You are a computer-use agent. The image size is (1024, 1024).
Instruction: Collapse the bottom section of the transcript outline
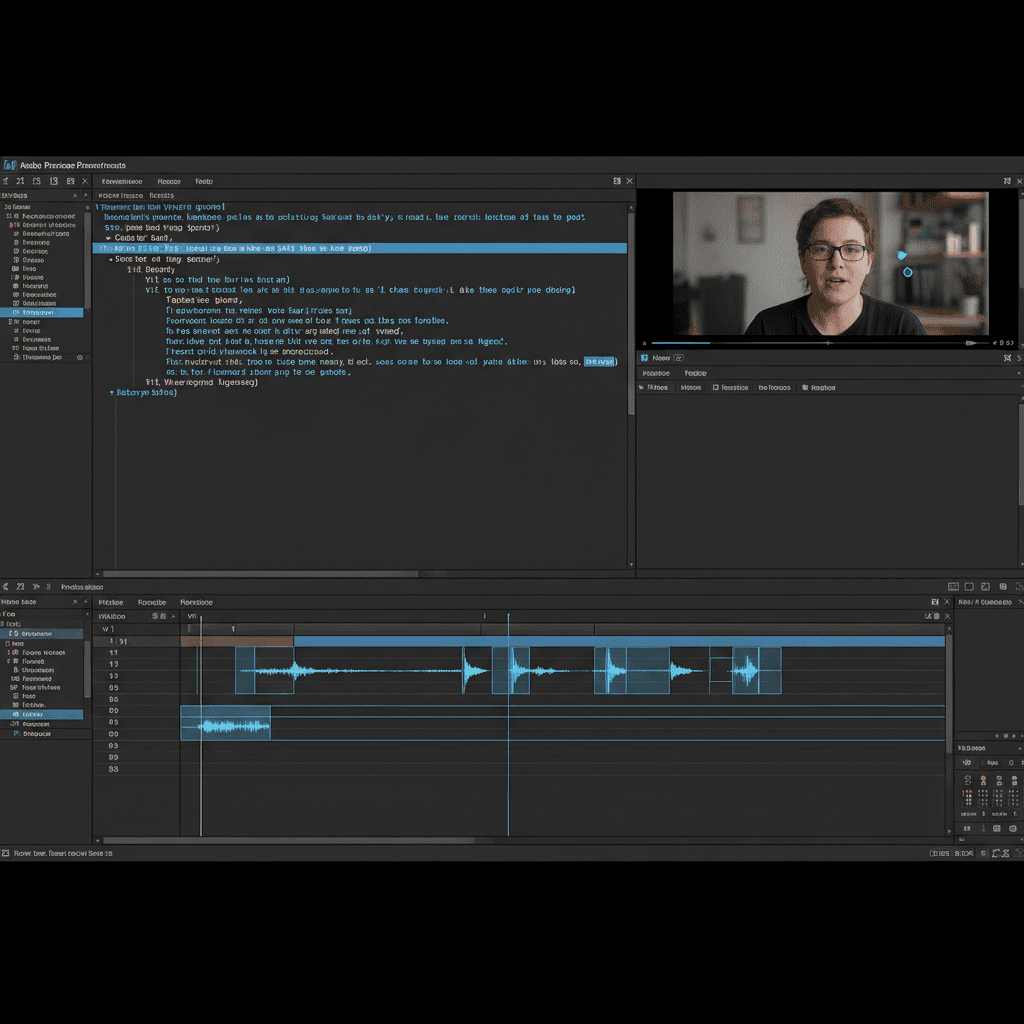(x=113, y=392)
